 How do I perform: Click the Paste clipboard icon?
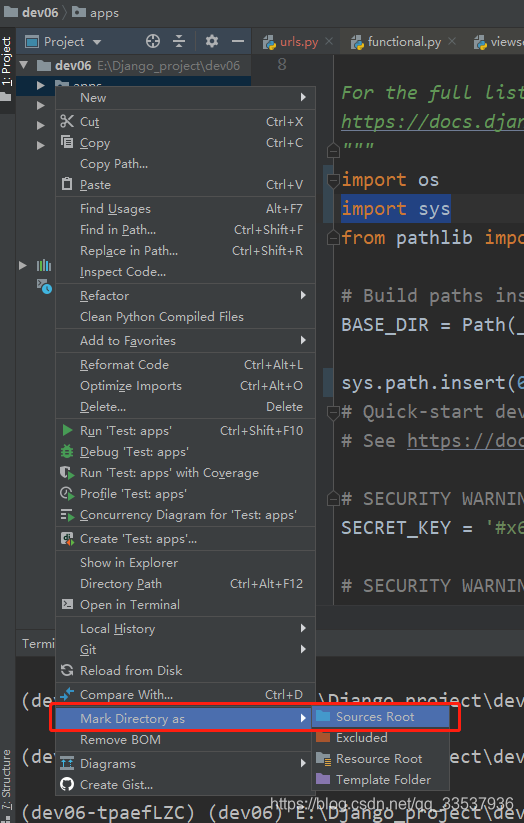(67, 184)
